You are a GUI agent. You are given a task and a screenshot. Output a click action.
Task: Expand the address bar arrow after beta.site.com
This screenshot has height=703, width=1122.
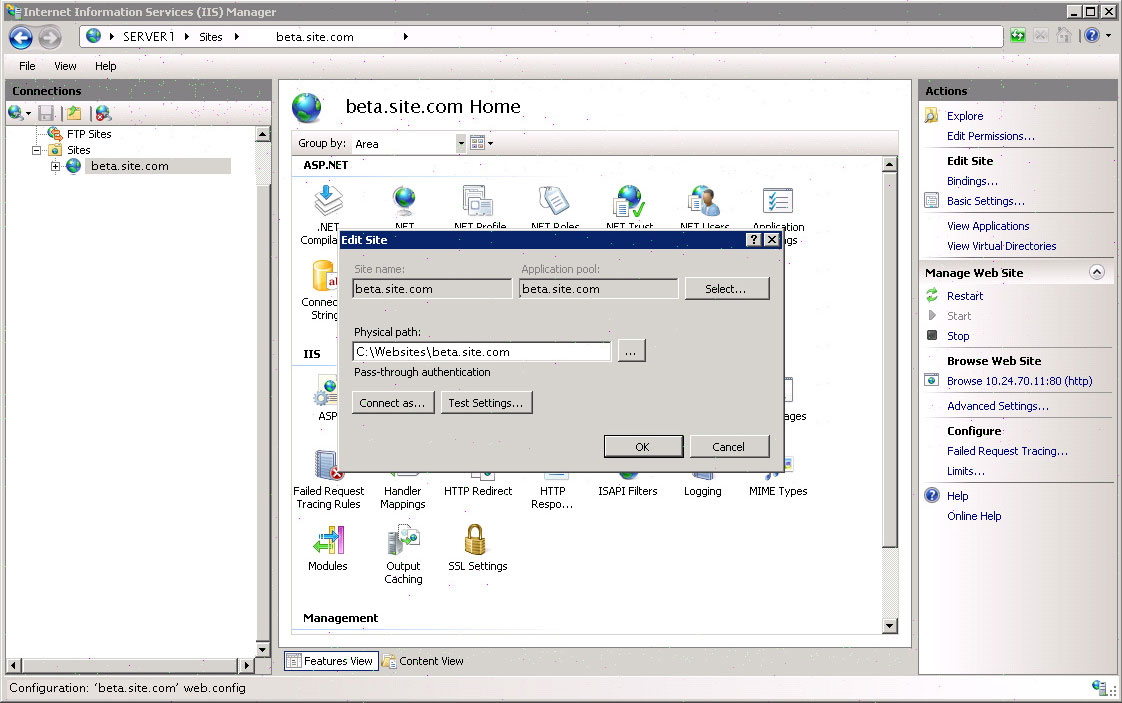[406, 37]
